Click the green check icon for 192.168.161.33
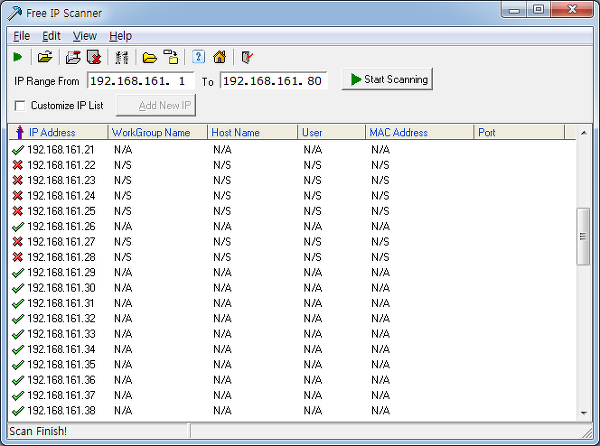The width and height of the screenshot is (600, 446). (18, 334)
